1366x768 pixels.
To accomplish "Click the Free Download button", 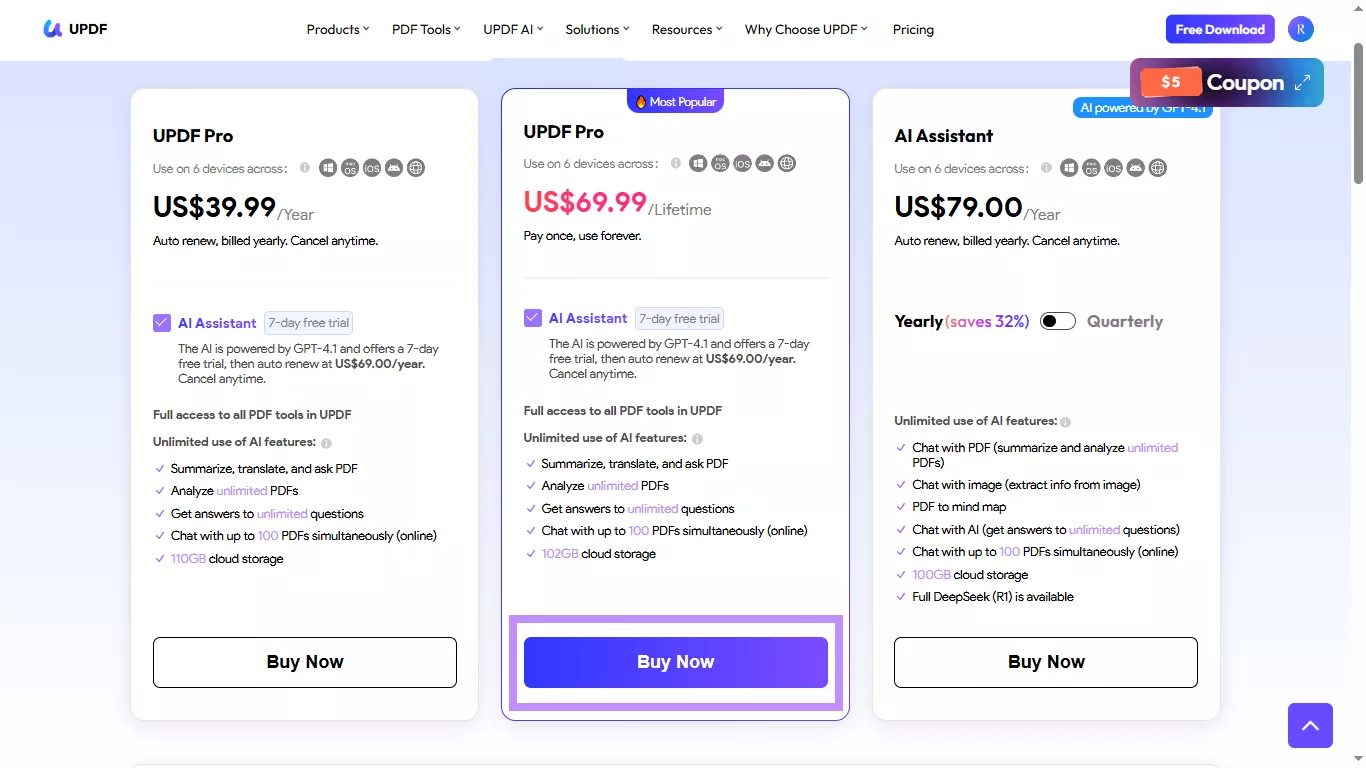I will pyautogui.click(x=1220, y=29).
